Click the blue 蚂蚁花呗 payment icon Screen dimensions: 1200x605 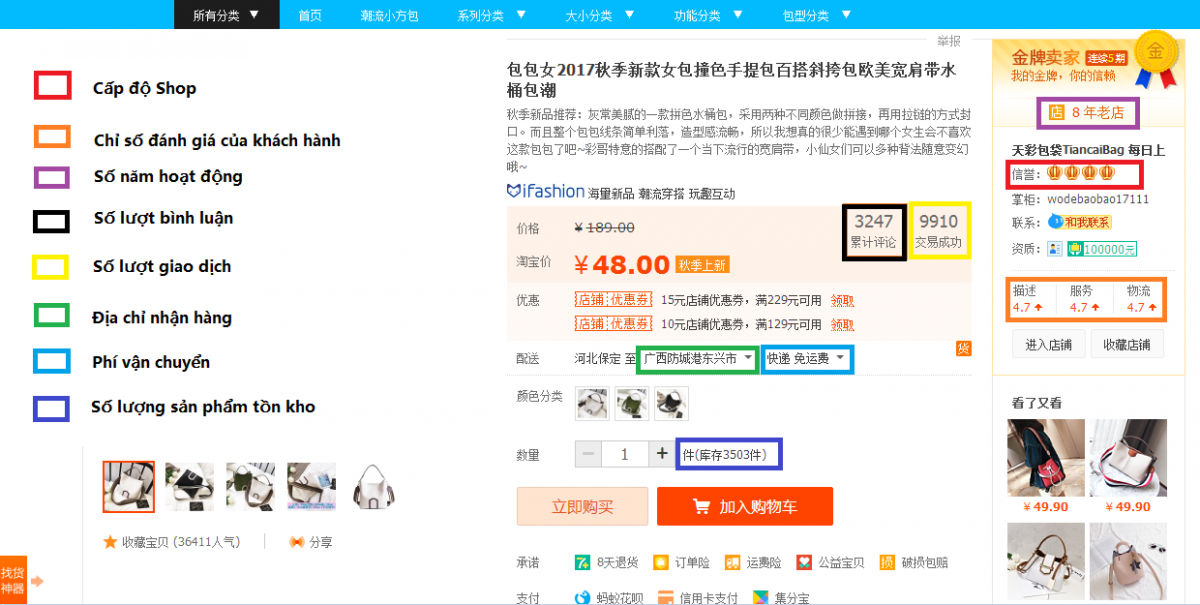582,597
